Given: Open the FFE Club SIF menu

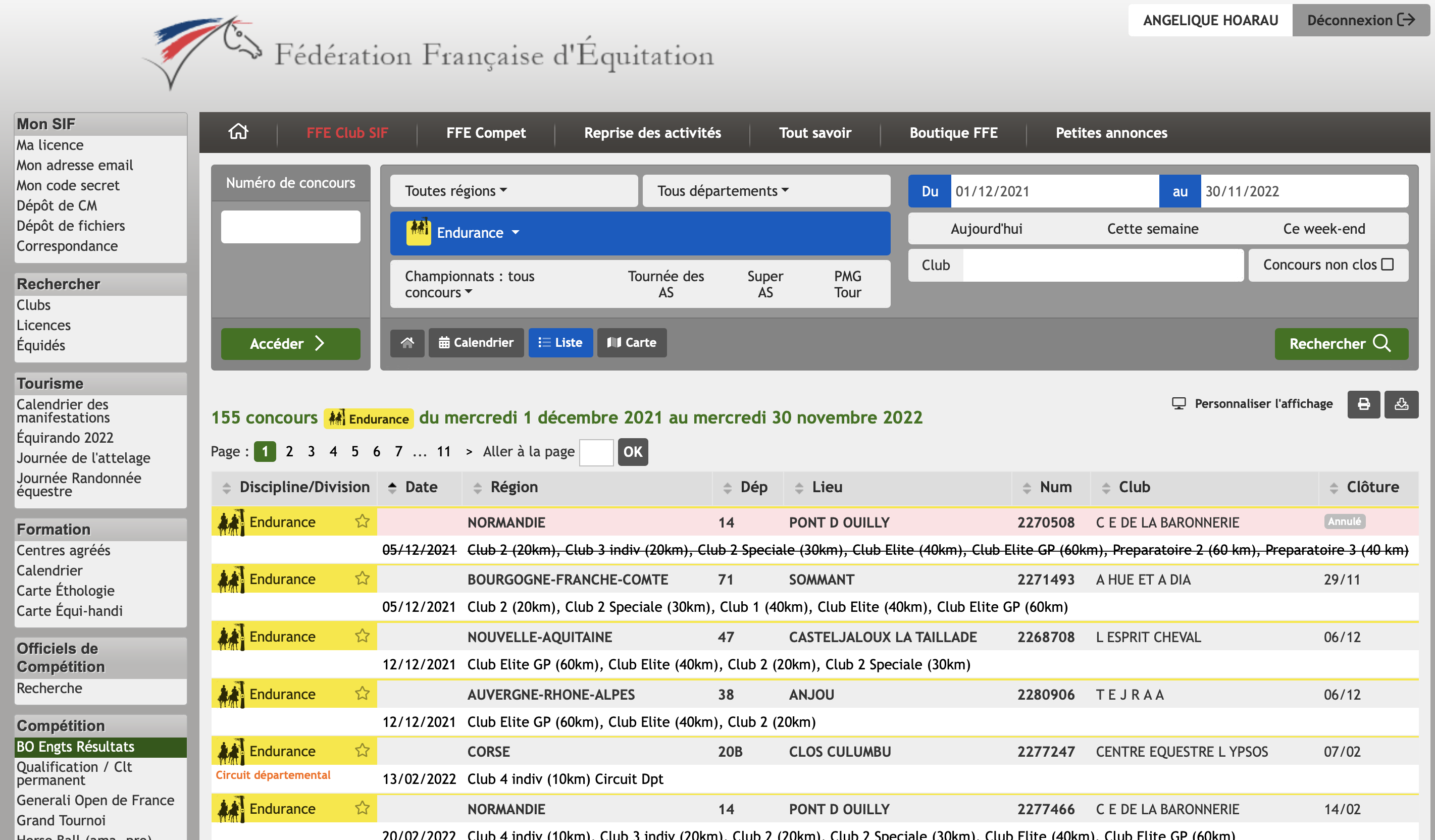Looking at the screenshot, I should (x=347, y=133).
